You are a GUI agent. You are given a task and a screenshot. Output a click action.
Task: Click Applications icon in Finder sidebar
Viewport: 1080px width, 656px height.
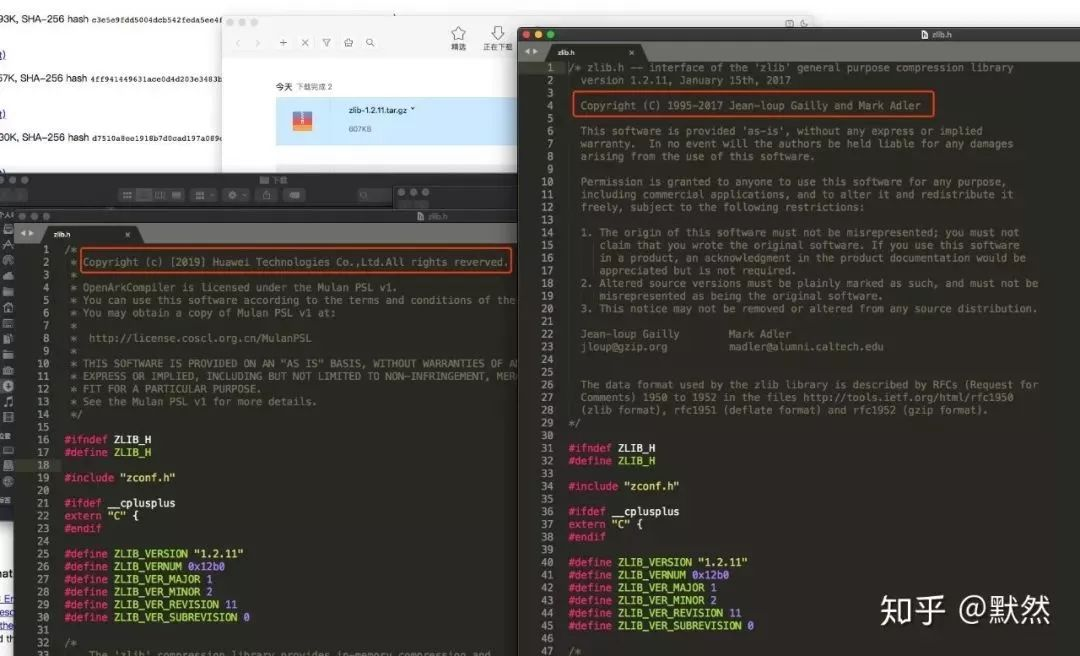click(x=8, y=245)
